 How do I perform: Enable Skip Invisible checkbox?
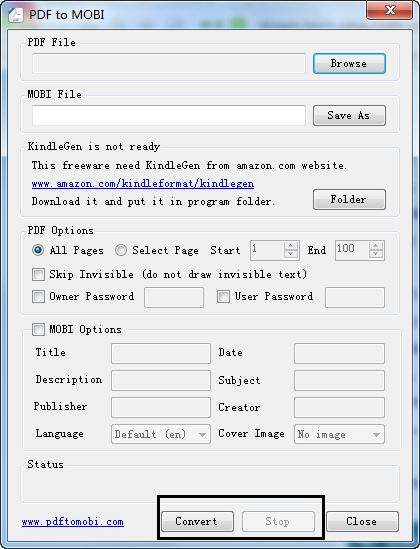pos(38,274)
